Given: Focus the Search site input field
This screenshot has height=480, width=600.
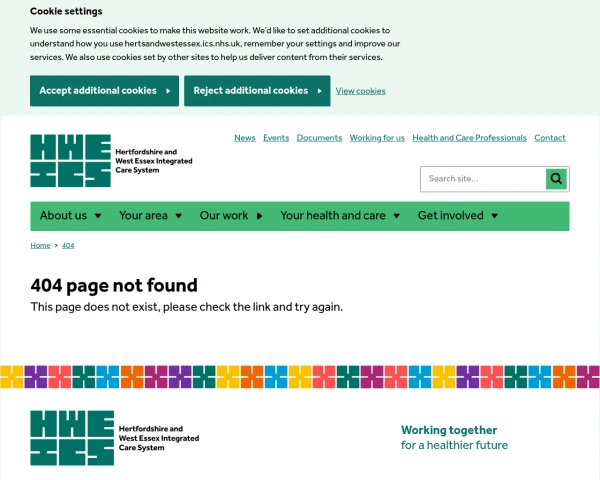Looking at the screenshot, I should [x=483, y=179].
